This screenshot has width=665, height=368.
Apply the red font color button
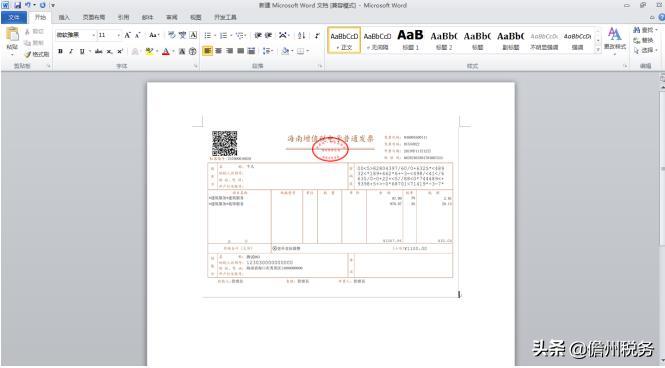166,51
